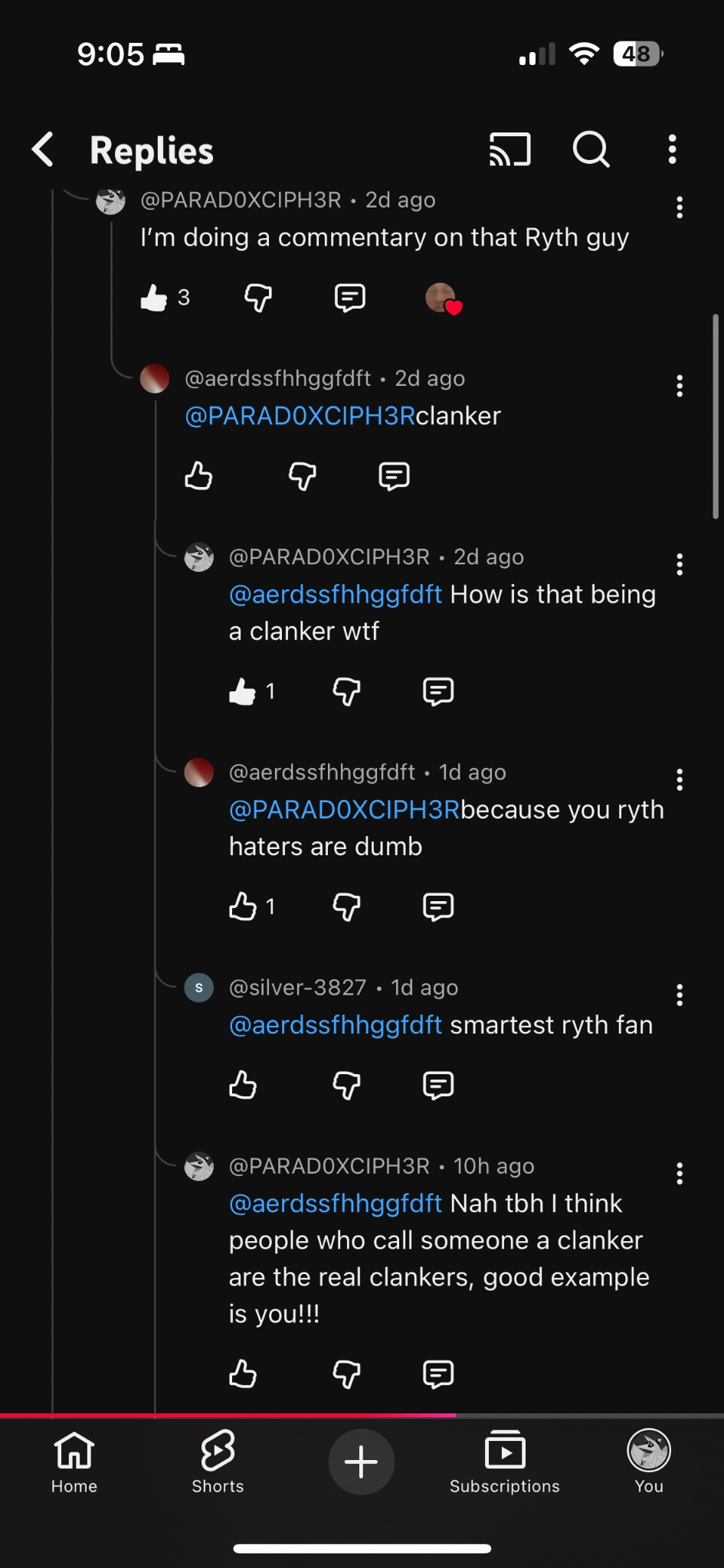
Task: Reply to the "real clankers" comment
Action: (x=437, y=1374)
